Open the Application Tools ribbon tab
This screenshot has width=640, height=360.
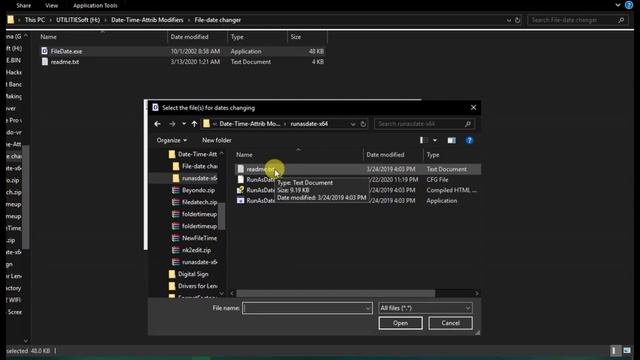point(95,5)
